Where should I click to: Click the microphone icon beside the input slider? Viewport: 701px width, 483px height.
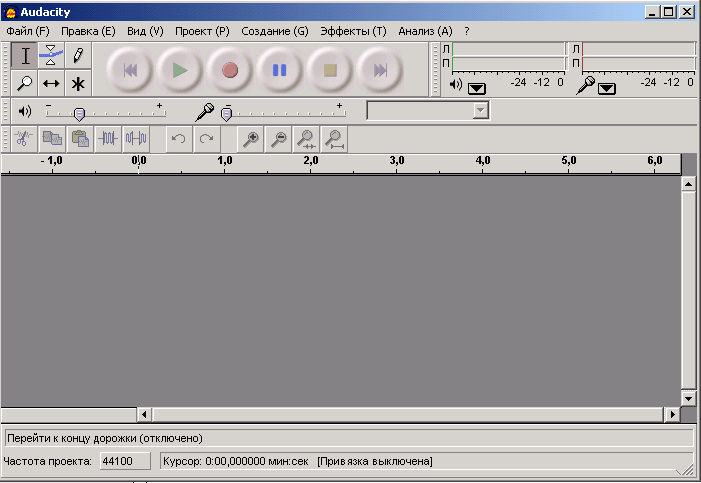point(205,112)
